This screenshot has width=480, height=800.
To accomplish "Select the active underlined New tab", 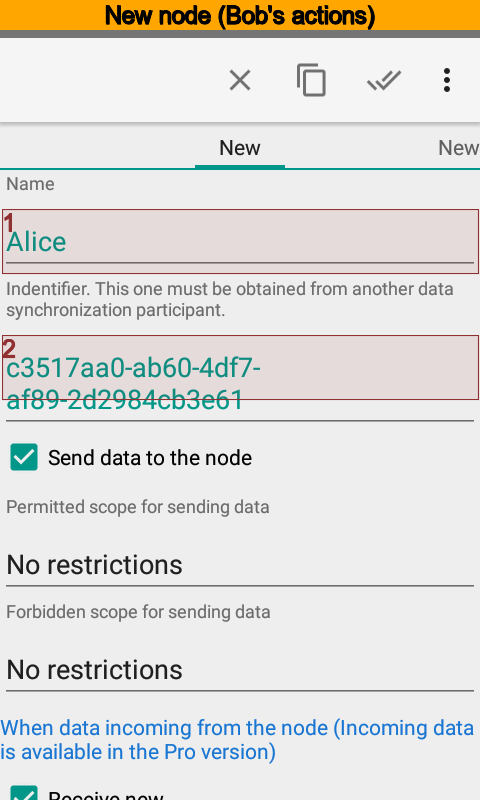I will 240,148.
